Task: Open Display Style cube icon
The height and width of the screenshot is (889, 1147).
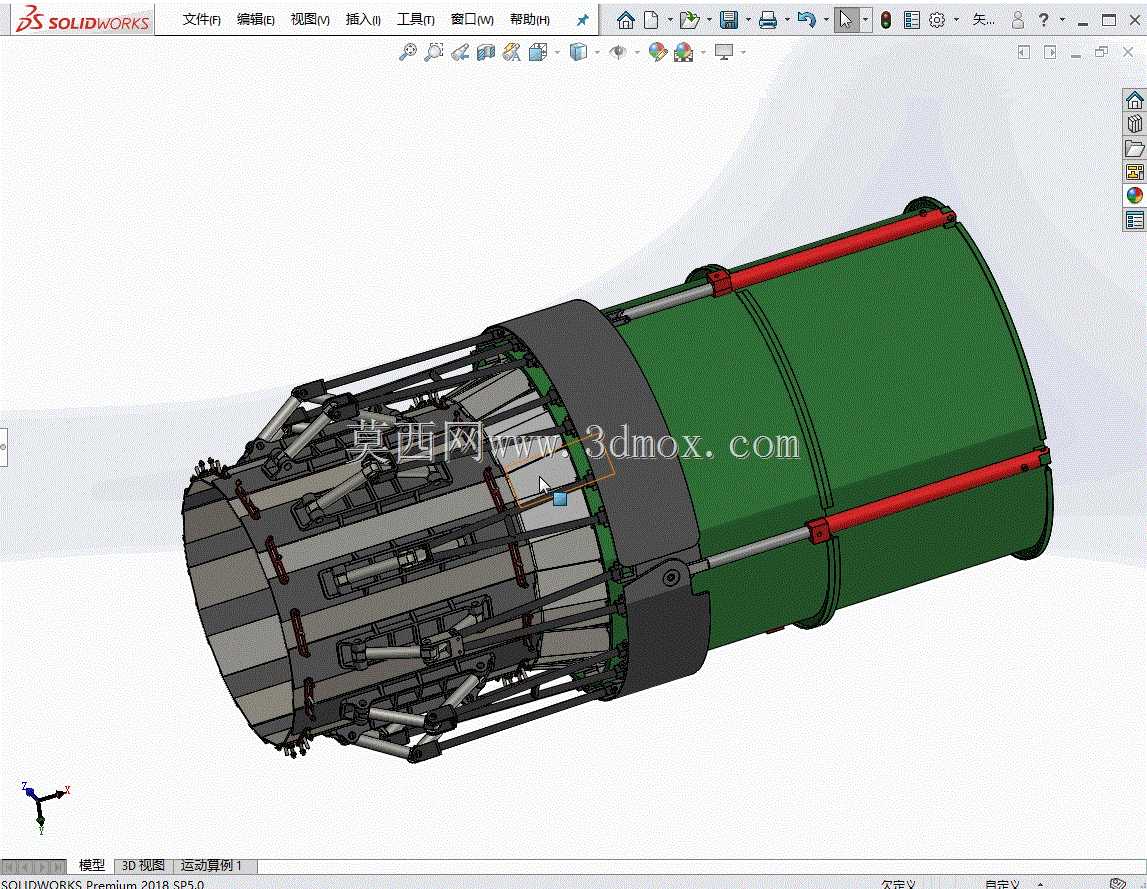Action: pos(578,52)
